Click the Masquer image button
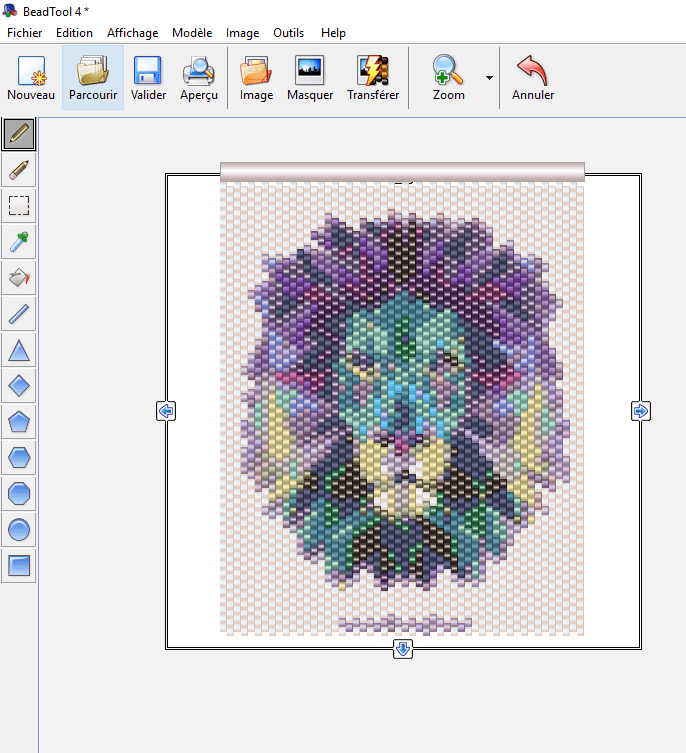 pos(310,78)
